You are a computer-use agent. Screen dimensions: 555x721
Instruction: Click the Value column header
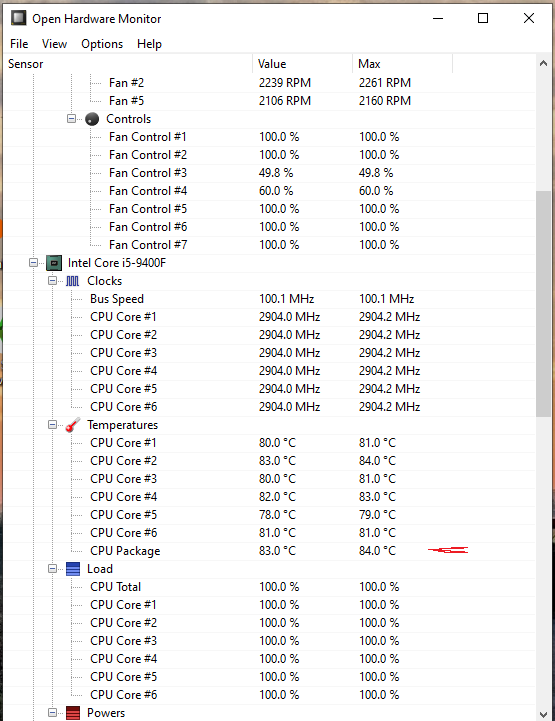click(x=302, y=64)
